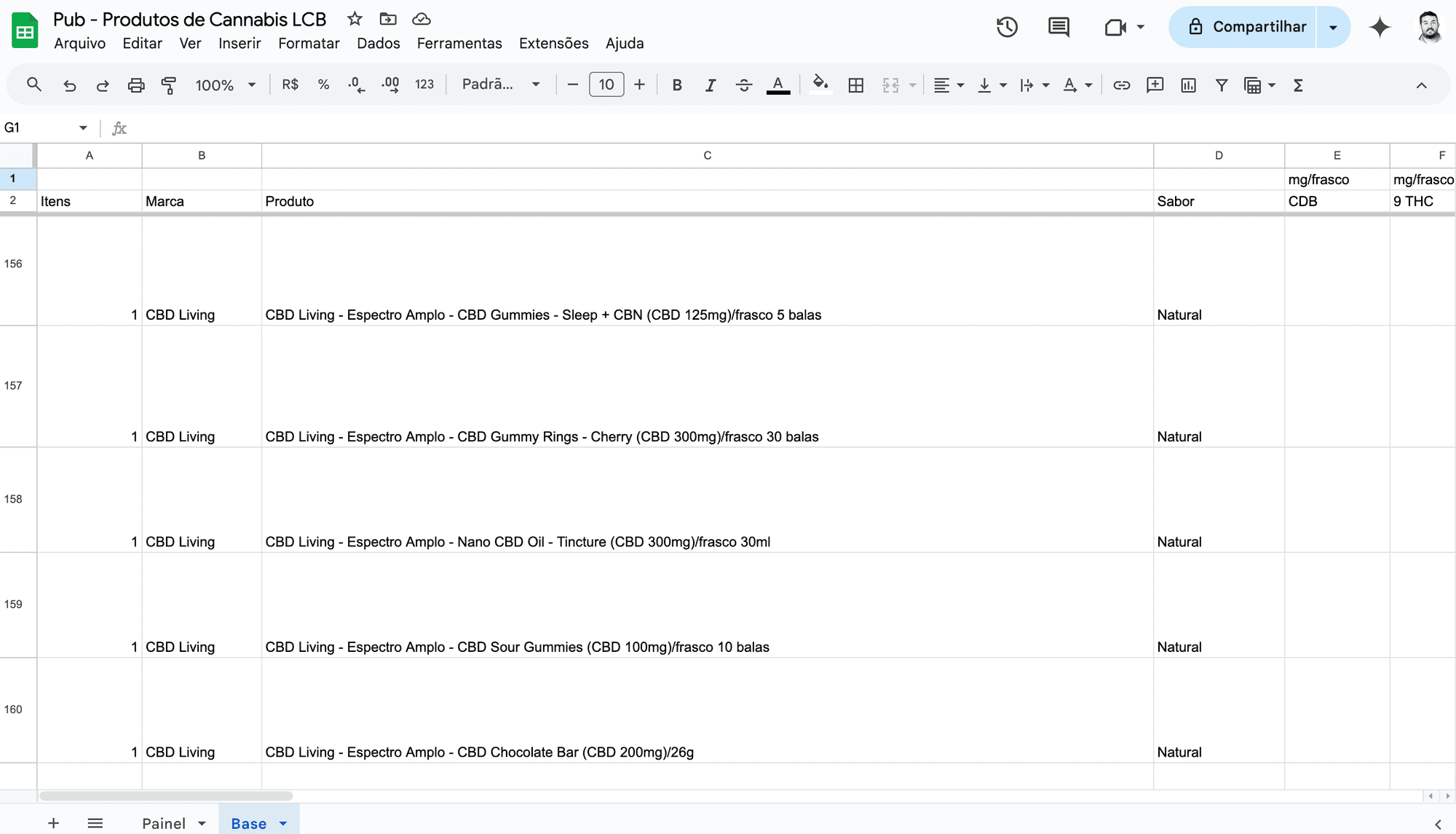Click the R$ currency format button
The image size is (1456, 834).
[x=290, y=84]
